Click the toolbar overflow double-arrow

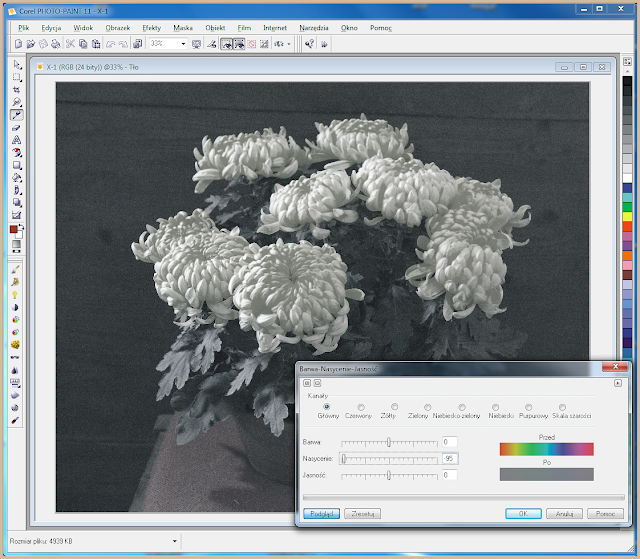pyautogui.click(x=324, y=44)
